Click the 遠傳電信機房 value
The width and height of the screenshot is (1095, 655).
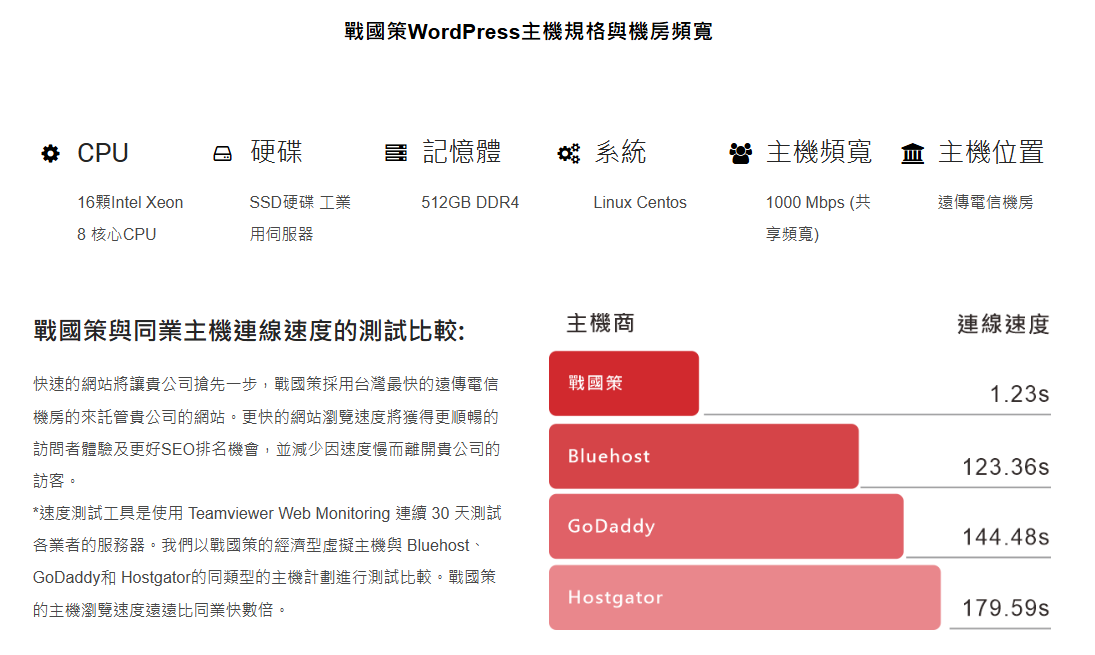point(985,203)
